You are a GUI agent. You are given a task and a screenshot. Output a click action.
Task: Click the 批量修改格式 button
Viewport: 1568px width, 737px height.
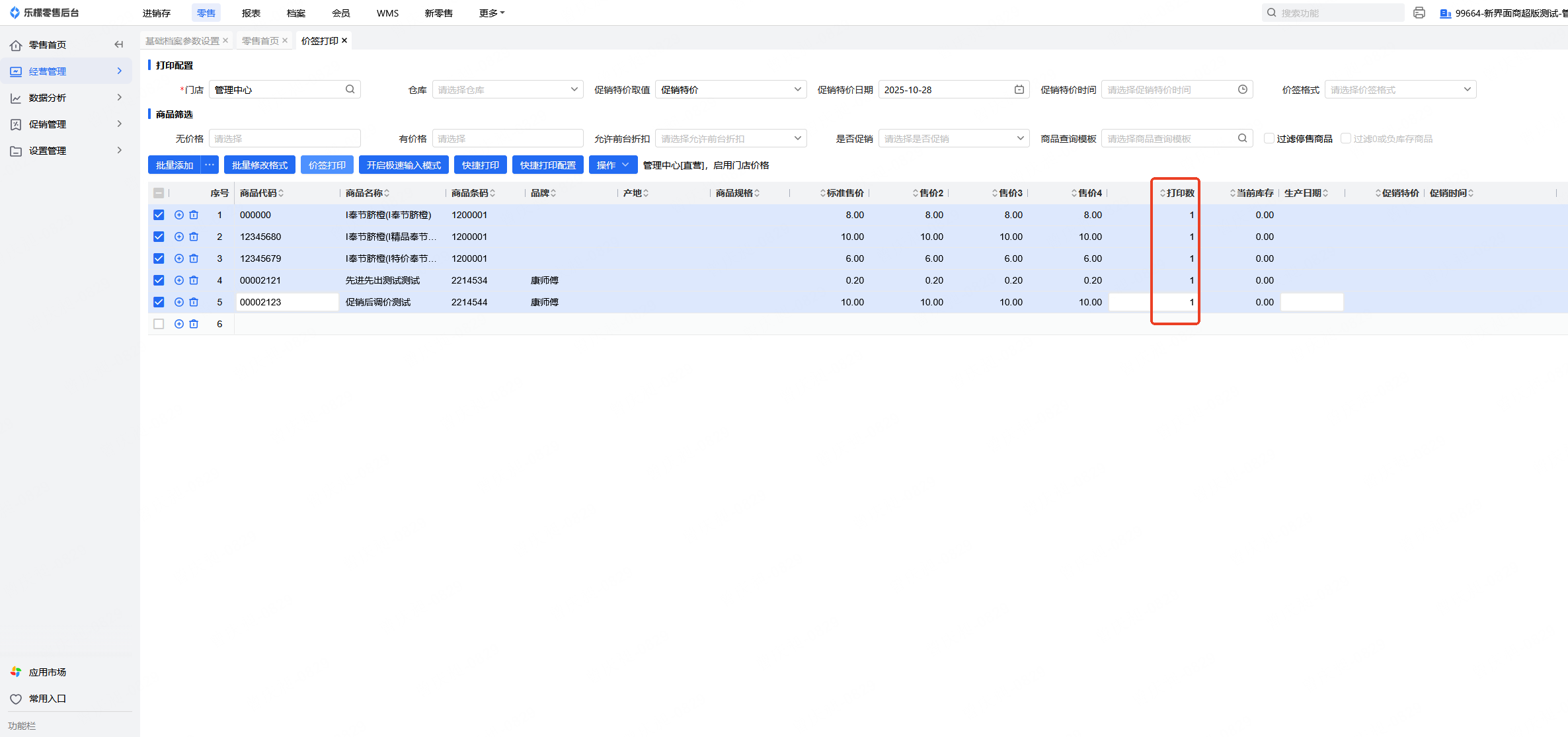259,165
